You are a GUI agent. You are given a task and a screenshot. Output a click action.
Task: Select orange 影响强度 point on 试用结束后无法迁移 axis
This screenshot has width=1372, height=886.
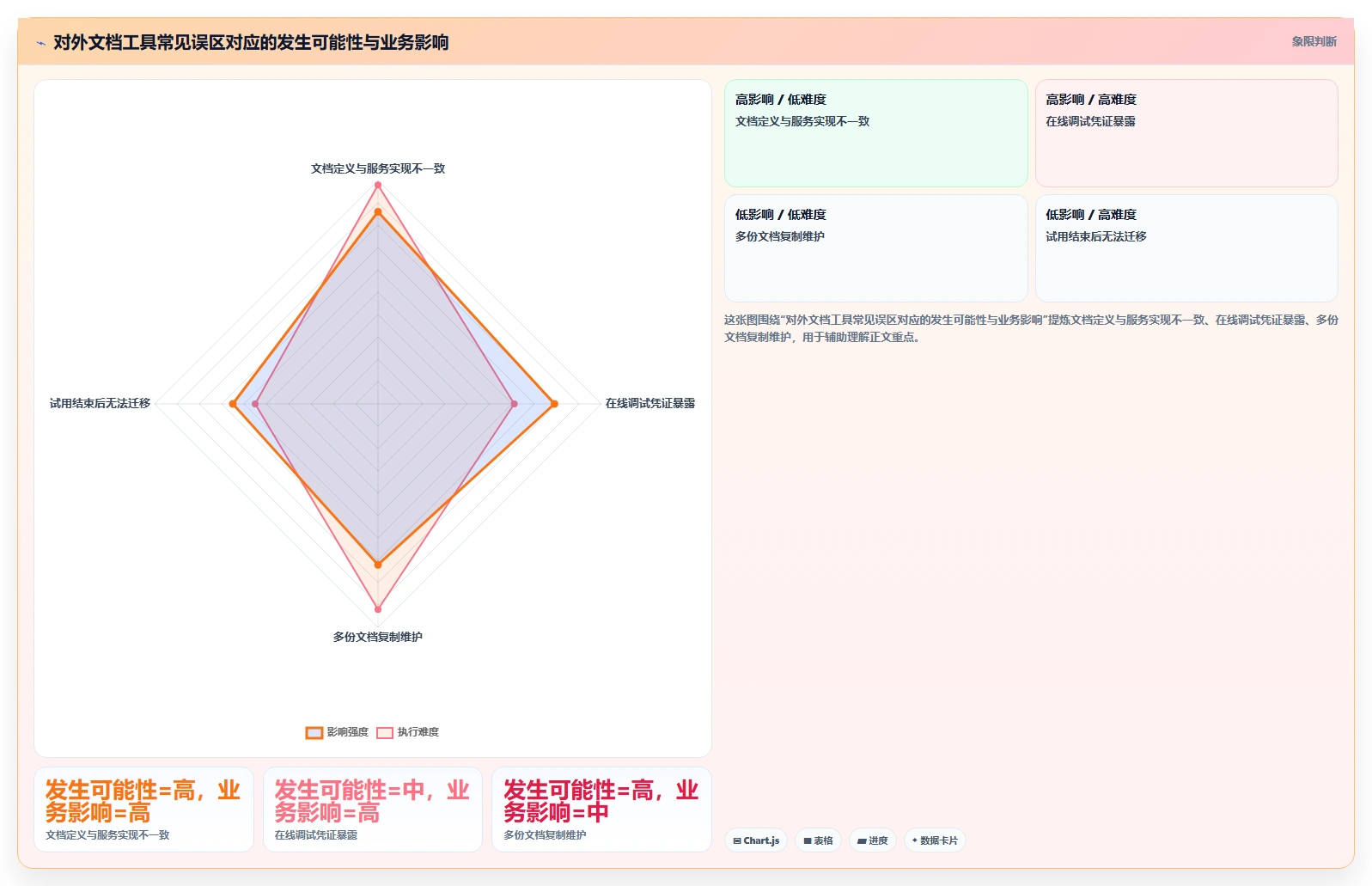[233, 404]
